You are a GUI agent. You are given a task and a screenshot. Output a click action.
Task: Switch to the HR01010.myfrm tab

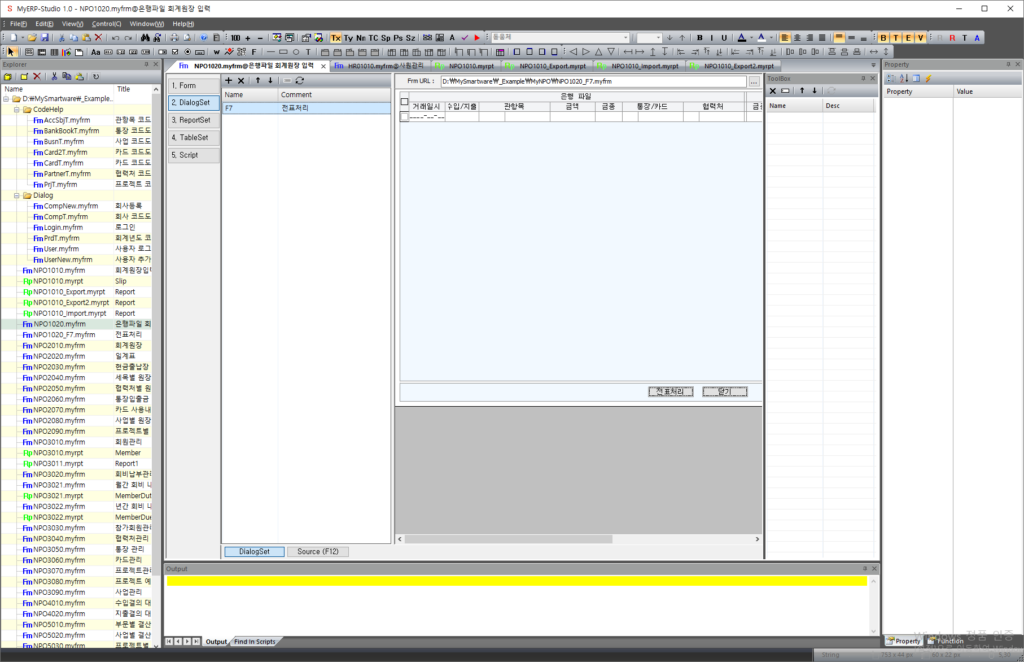tap(382, 66)
